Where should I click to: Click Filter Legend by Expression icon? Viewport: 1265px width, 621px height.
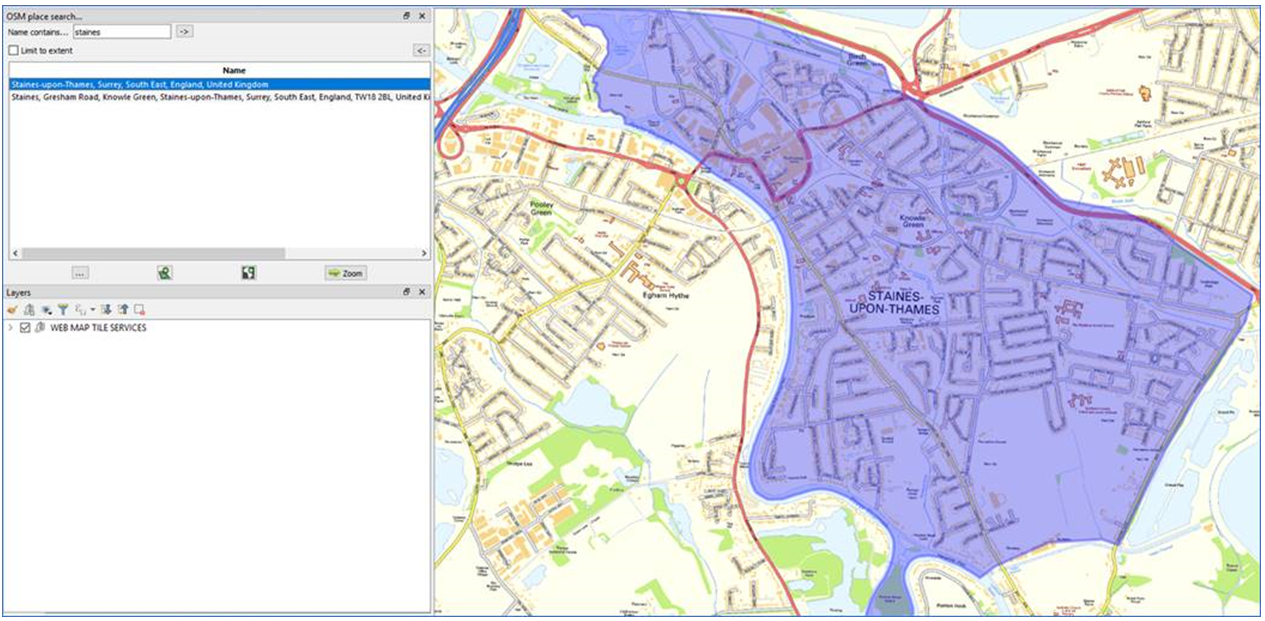(79, 310)
